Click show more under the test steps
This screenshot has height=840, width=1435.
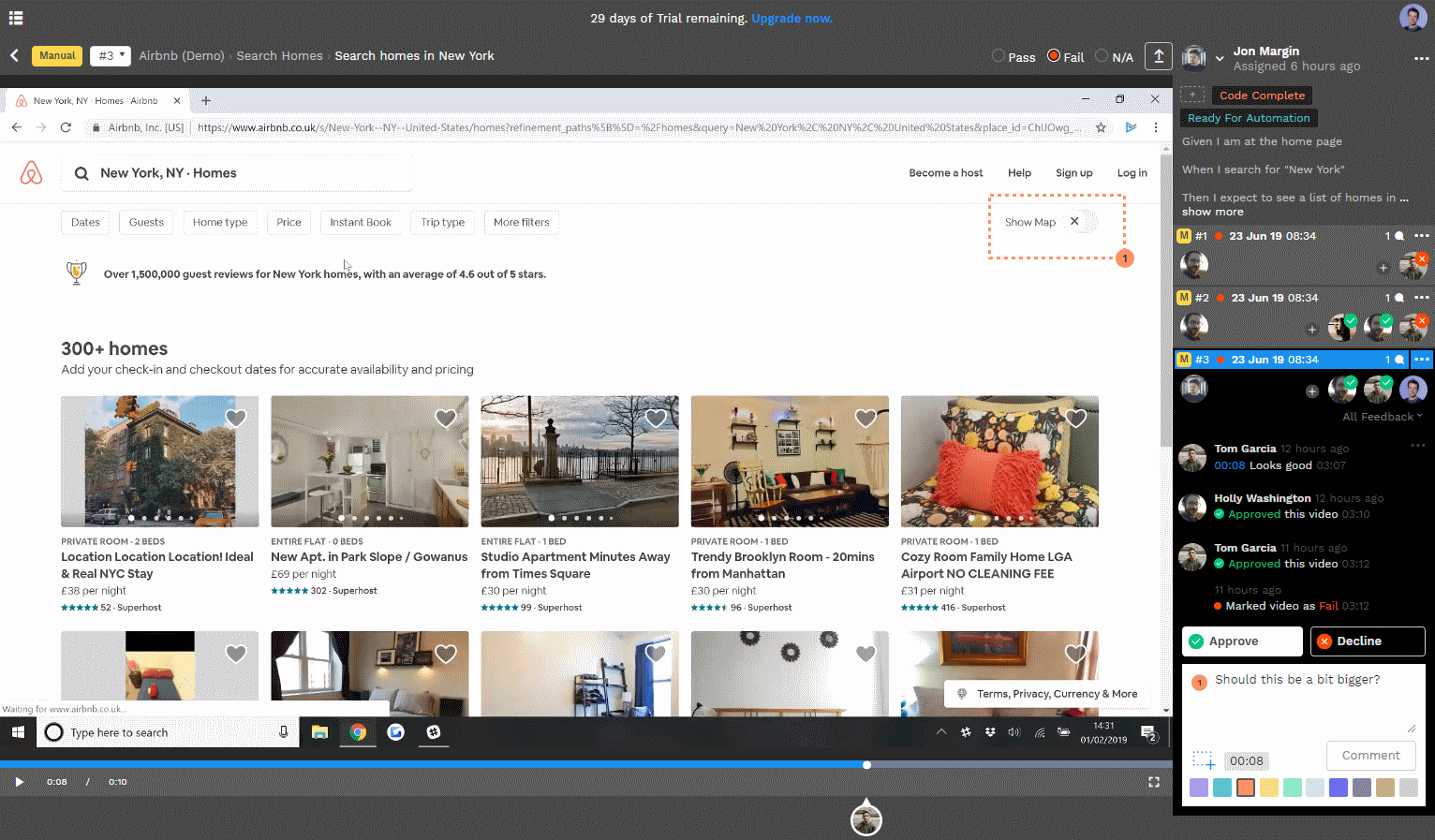point(1213,212)
